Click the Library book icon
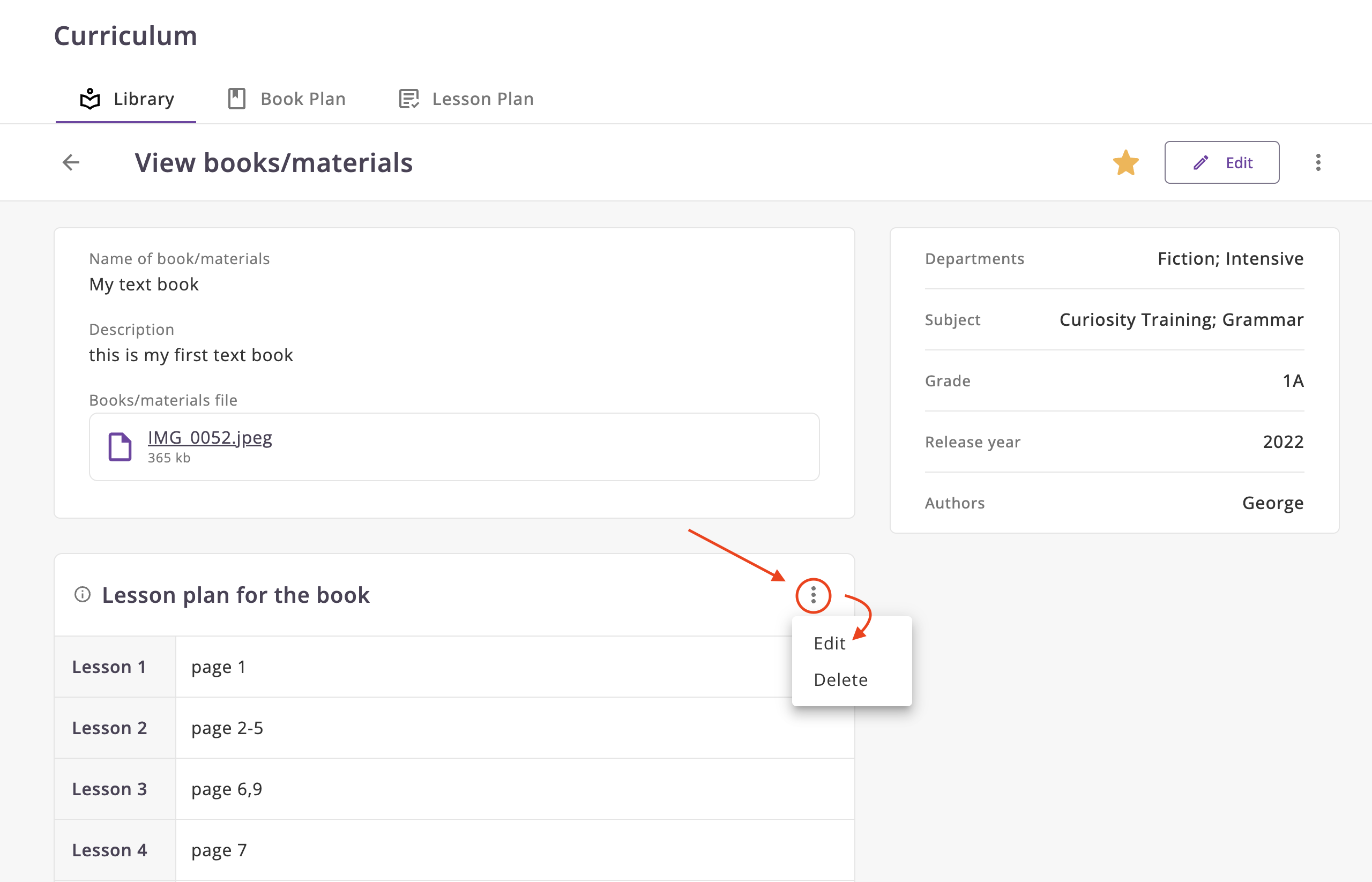The height and width of the screenshot is (882, 1372). pyautogui.click(x=90, y=99)
